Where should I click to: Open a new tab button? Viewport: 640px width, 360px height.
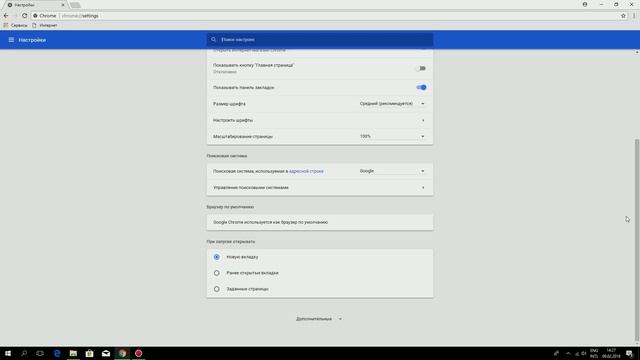point(75,5)
